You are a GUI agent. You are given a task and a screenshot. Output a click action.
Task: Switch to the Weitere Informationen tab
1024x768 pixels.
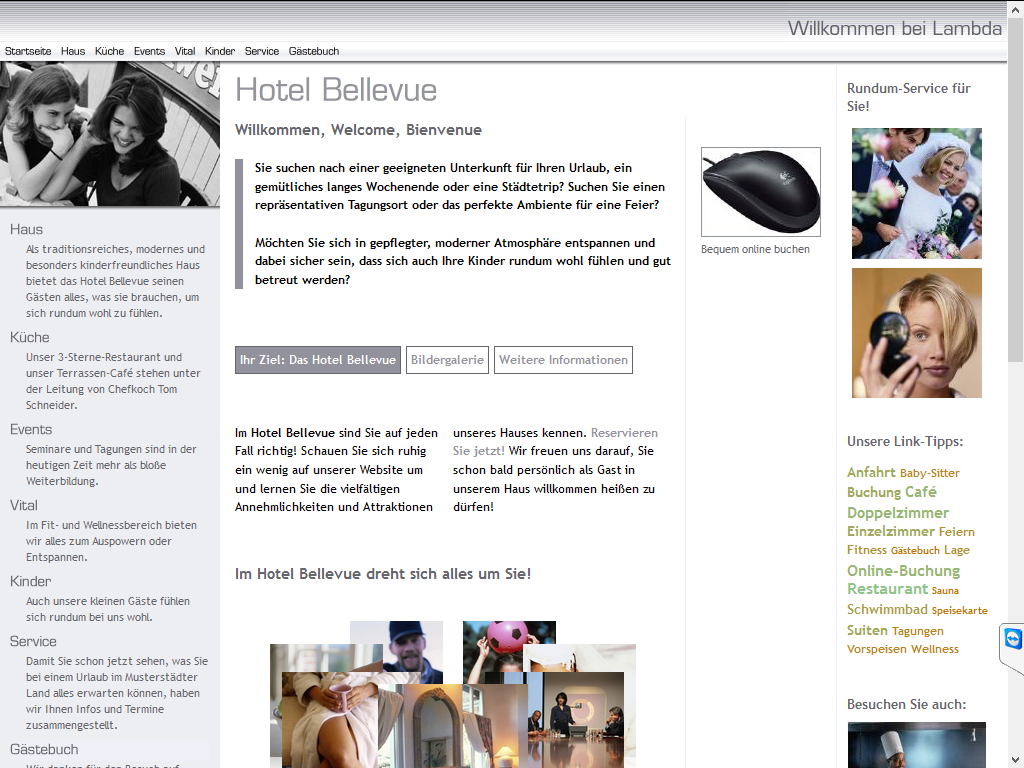pyautogui.click(x=564, y=360)
